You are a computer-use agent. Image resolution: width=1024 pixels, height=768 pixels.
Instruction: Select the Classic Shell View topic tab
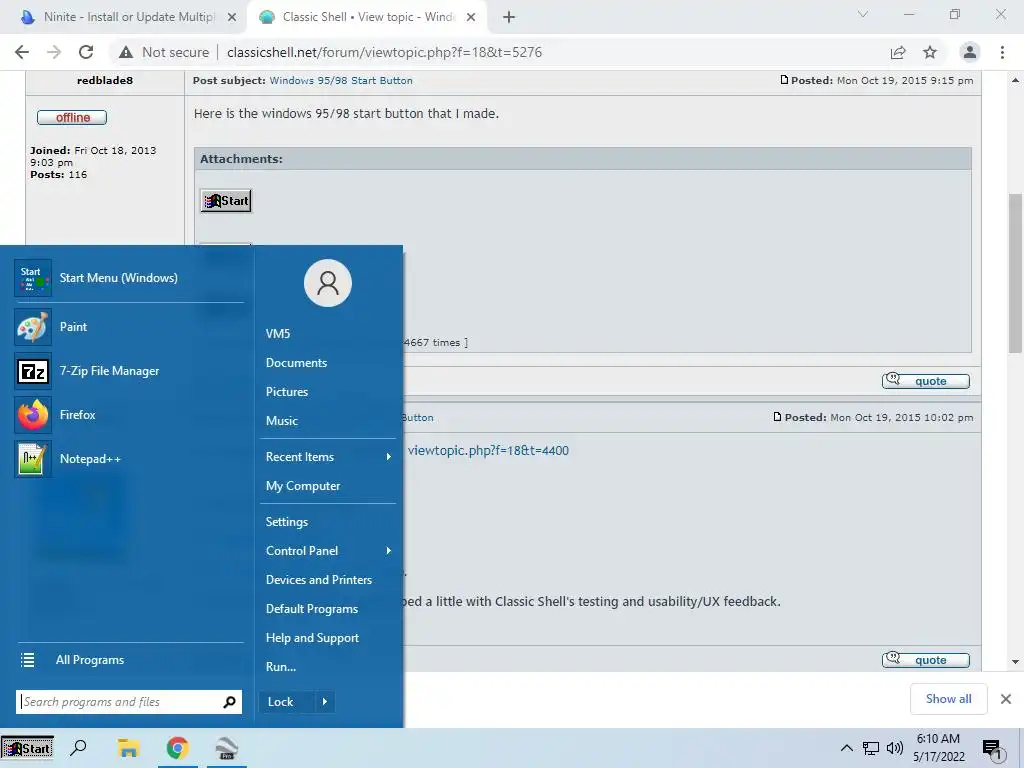(x=366, y=17)
